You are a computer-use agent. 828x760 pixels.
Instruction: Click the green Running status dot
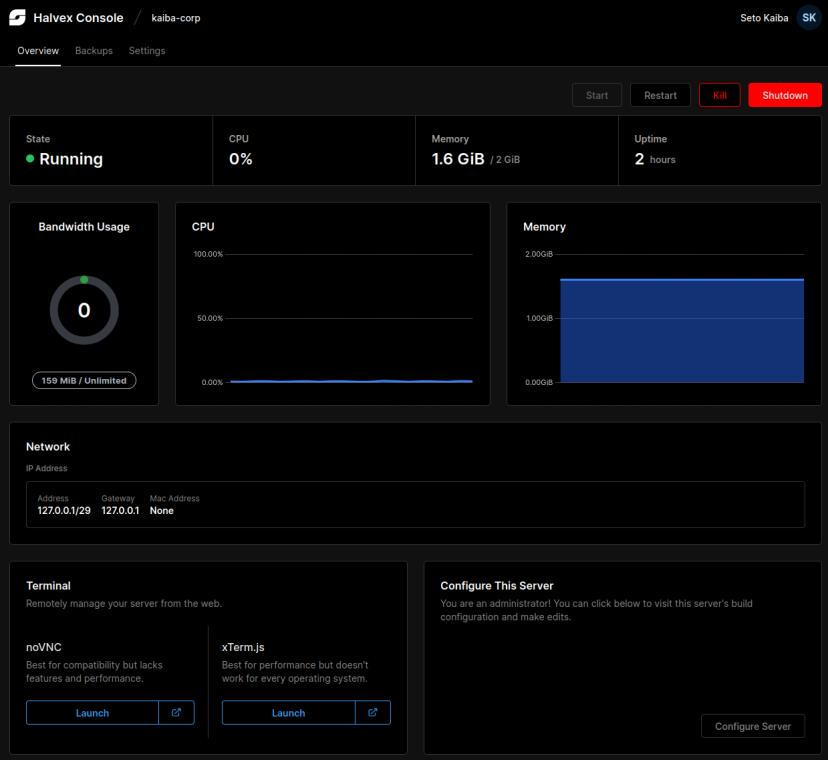click(x=30, y=158)
